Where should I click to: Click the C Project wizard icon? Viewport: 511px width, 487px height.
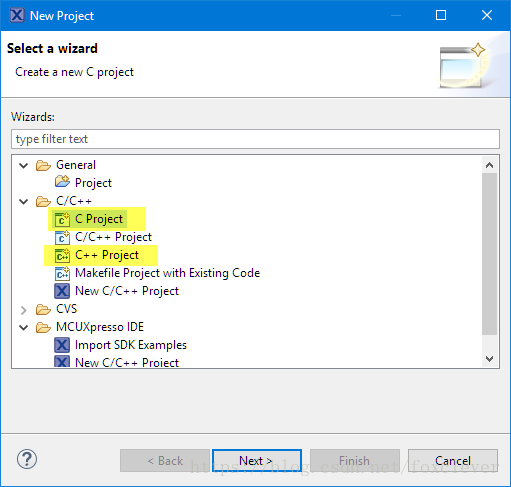point(62,219)
